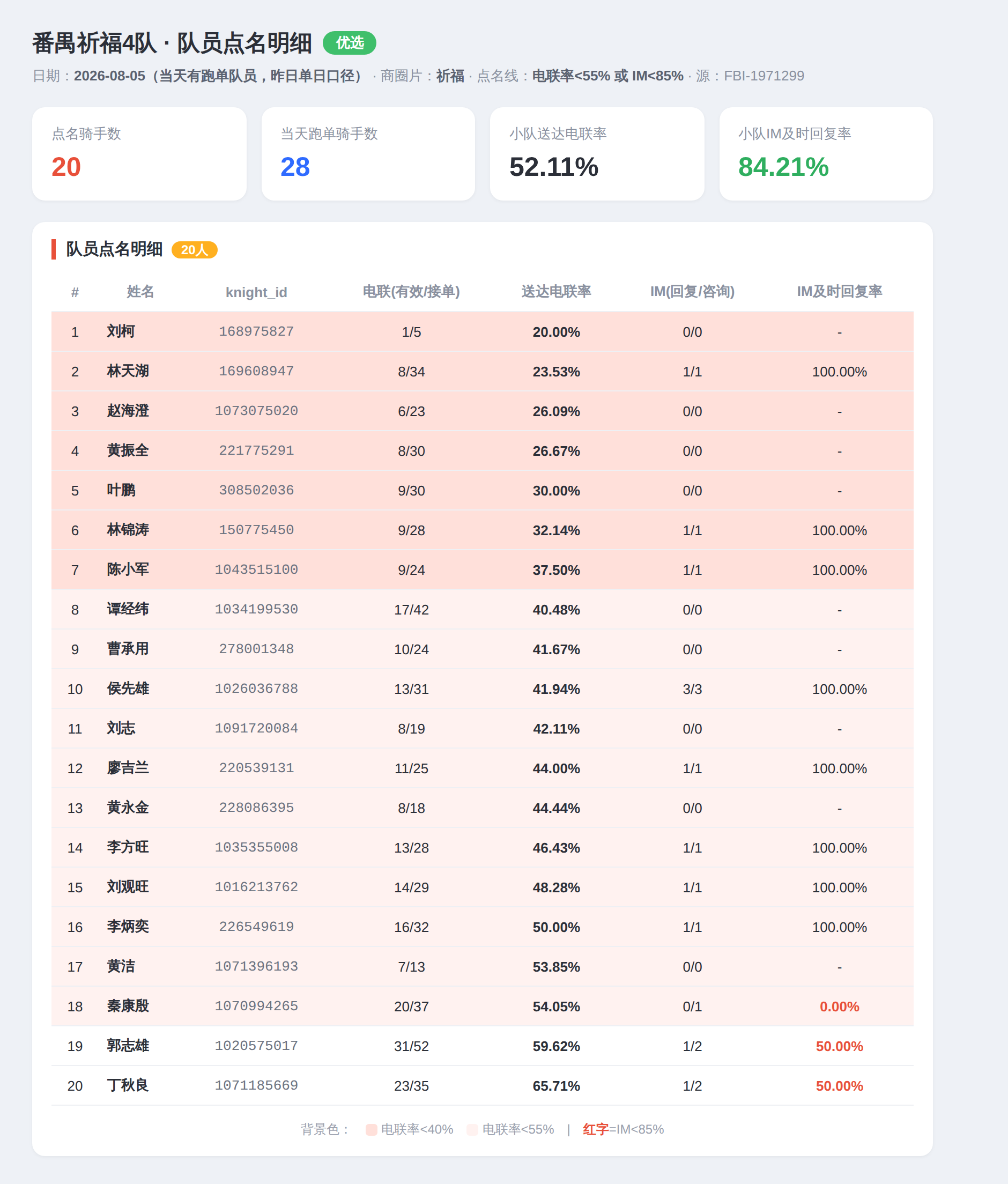This screenshot has width=1008, height=1184.
Task: Click knight_id 308502036
Action: point(257,491)
